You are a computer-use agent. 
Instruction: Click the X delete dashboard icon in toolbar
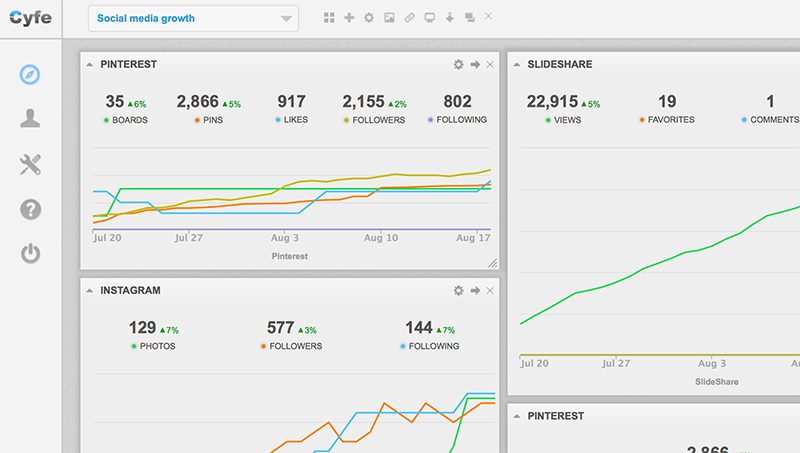[488, 16]
